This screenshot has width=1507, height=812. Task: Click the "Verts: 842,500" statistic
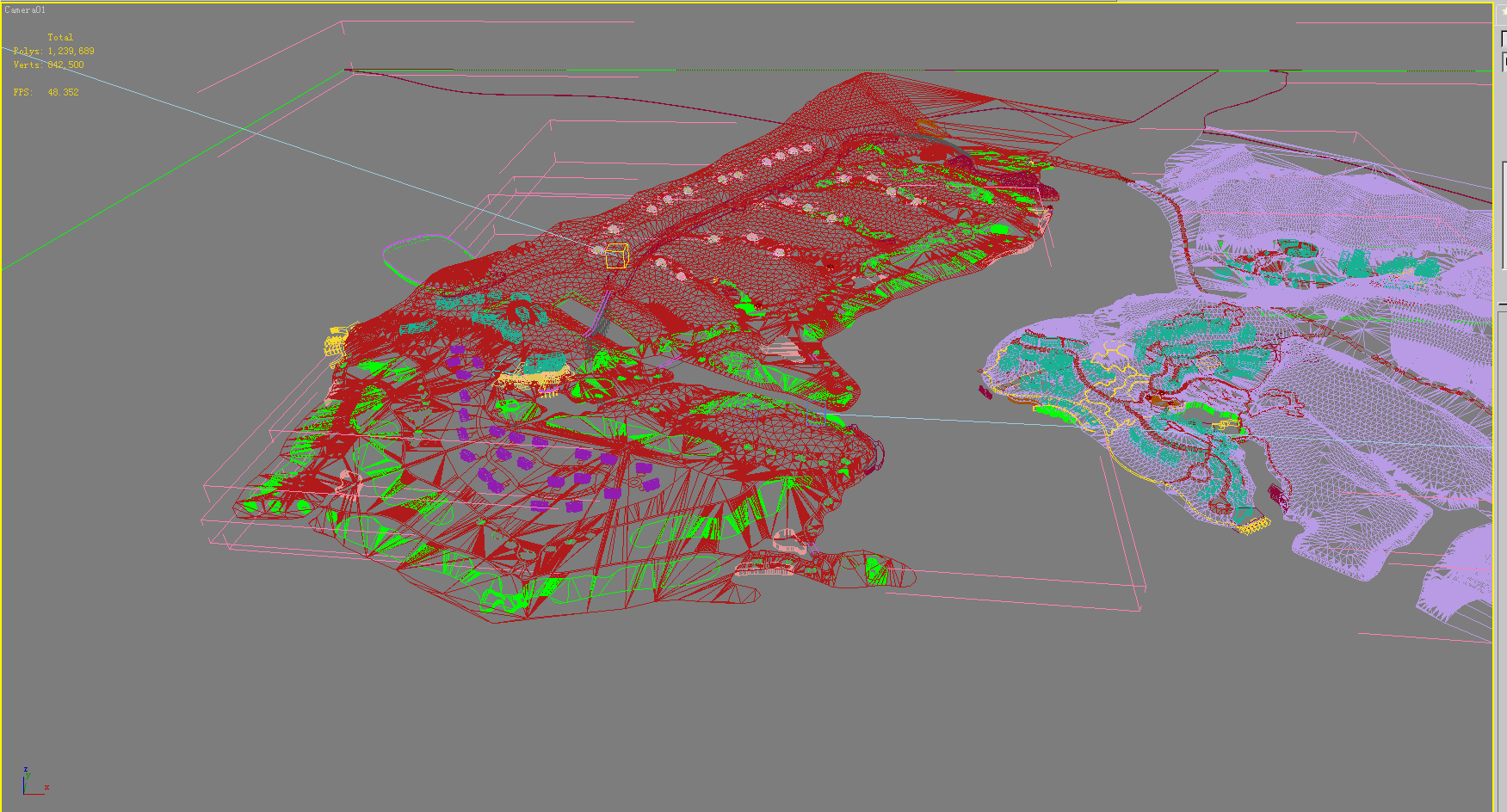click(x=48, y=65)
